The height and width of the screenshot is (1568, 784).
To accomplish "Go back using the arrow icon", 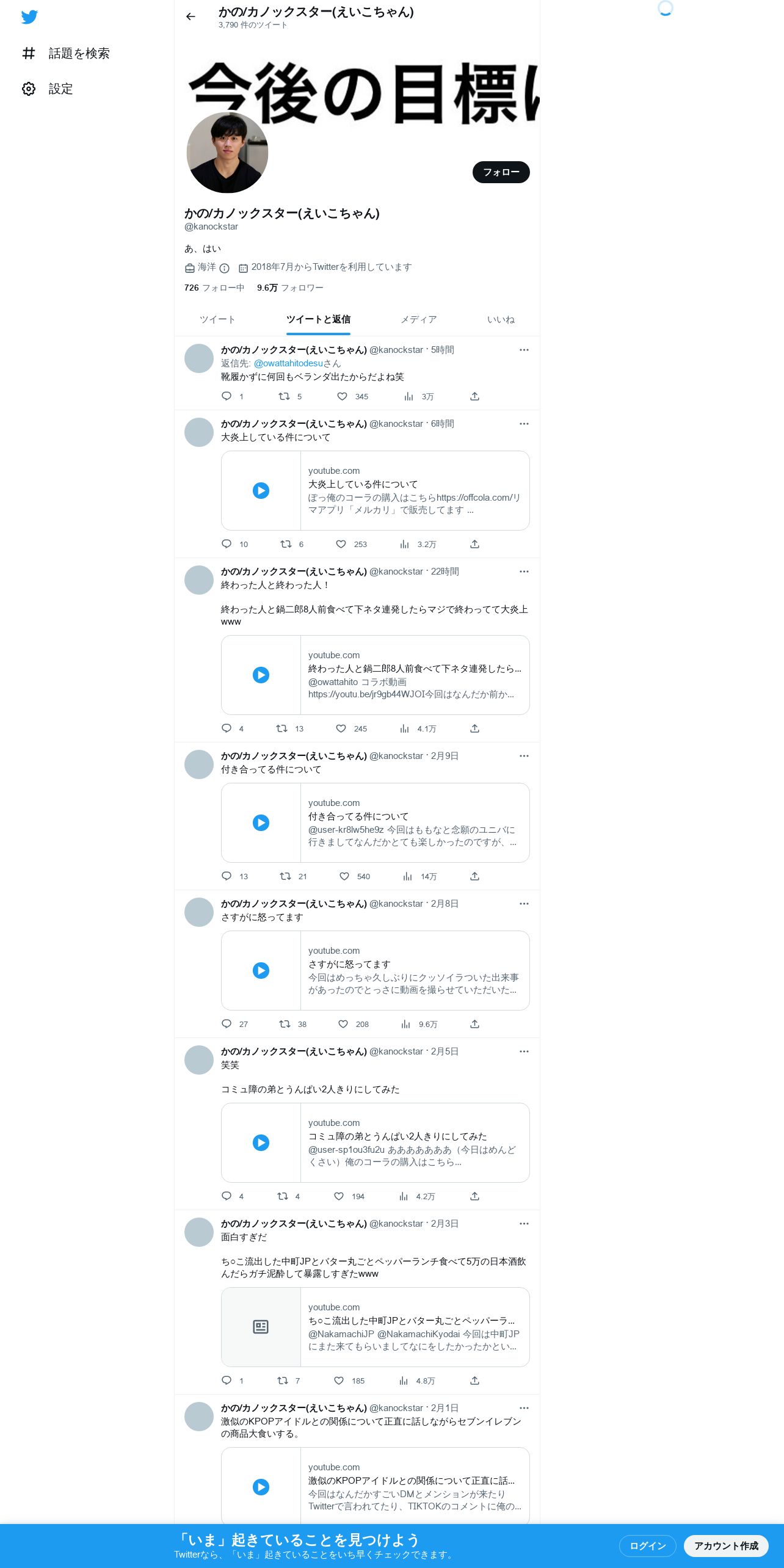I will [x=191, y=16].
